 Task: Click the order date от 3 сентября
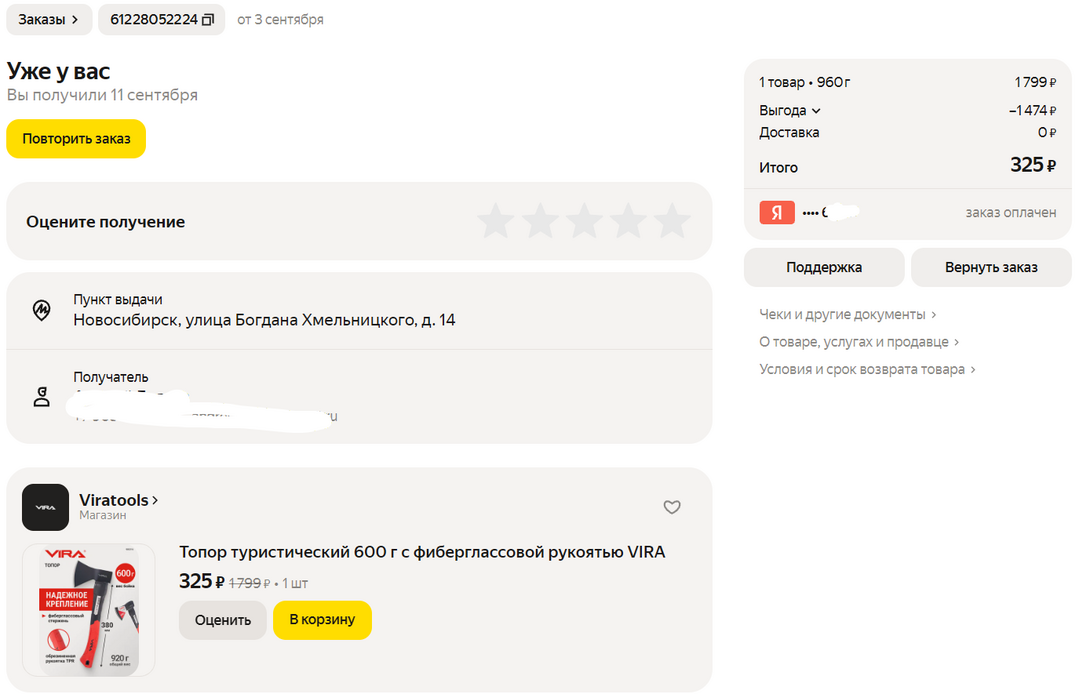pyautogui.click(x=280, y=19)
